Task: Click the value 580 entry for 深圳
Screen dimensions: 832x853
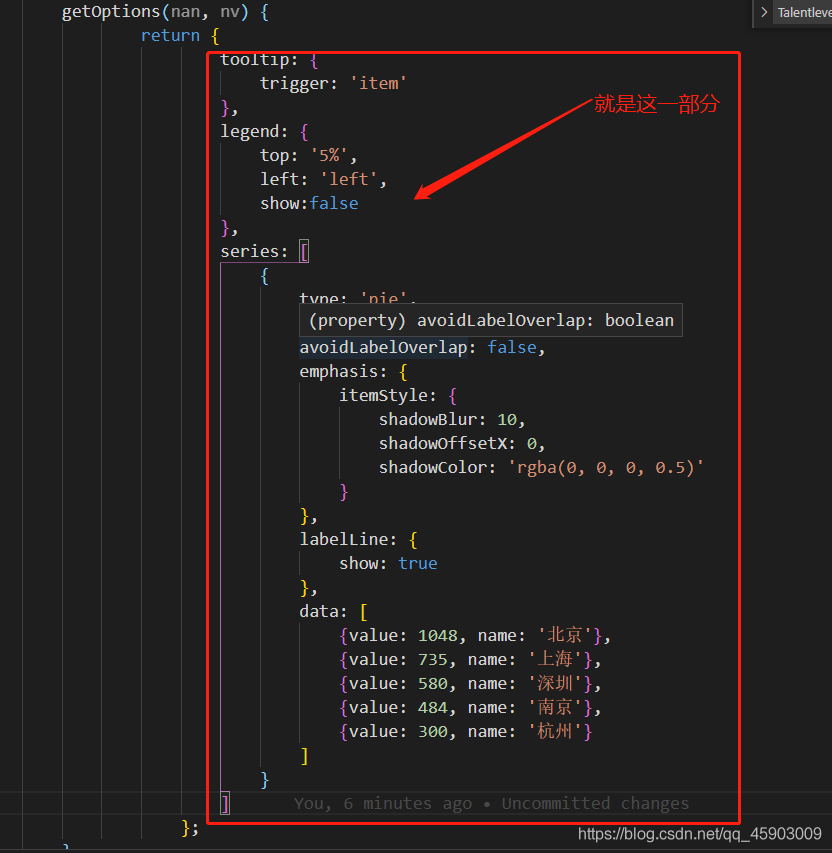Action: pos(470,683)
